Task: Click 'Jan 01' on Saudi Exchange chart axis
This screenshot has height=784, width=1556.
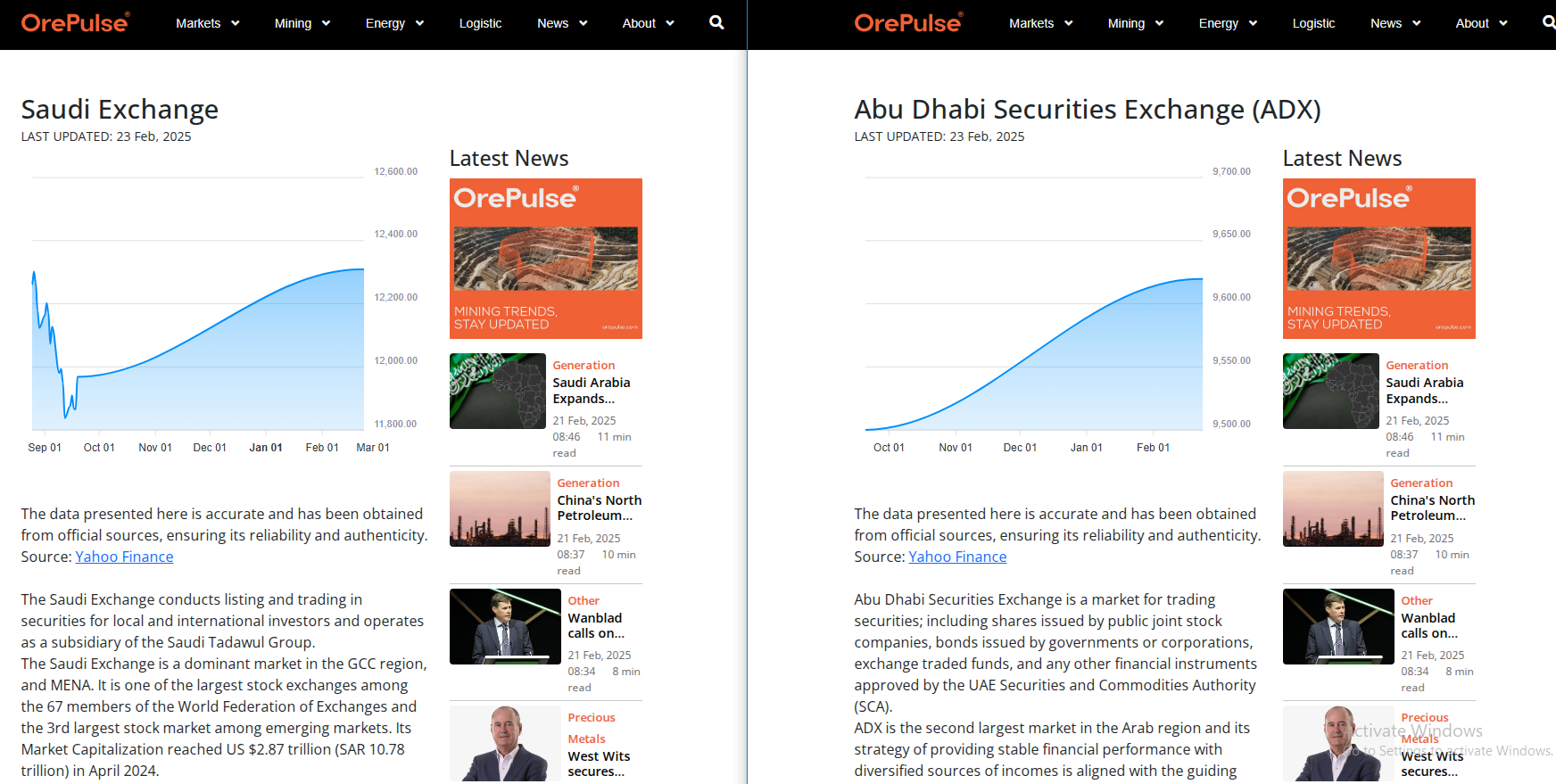Action: click(266, 448)
